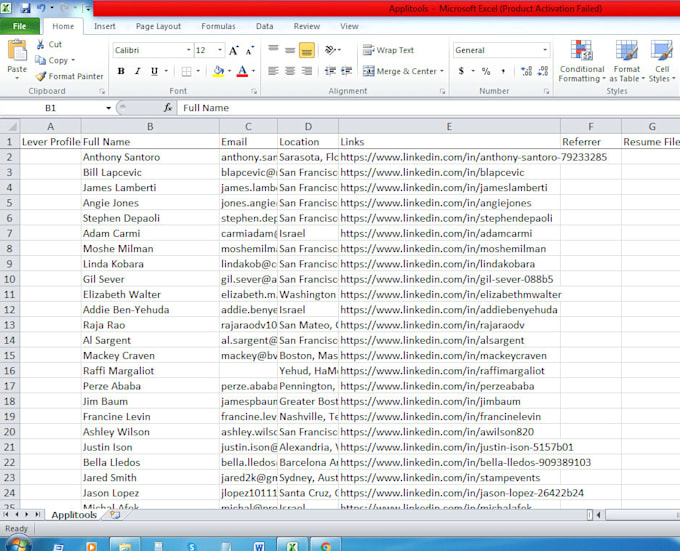Open the font name Calibri dropdown

point(189,50)
